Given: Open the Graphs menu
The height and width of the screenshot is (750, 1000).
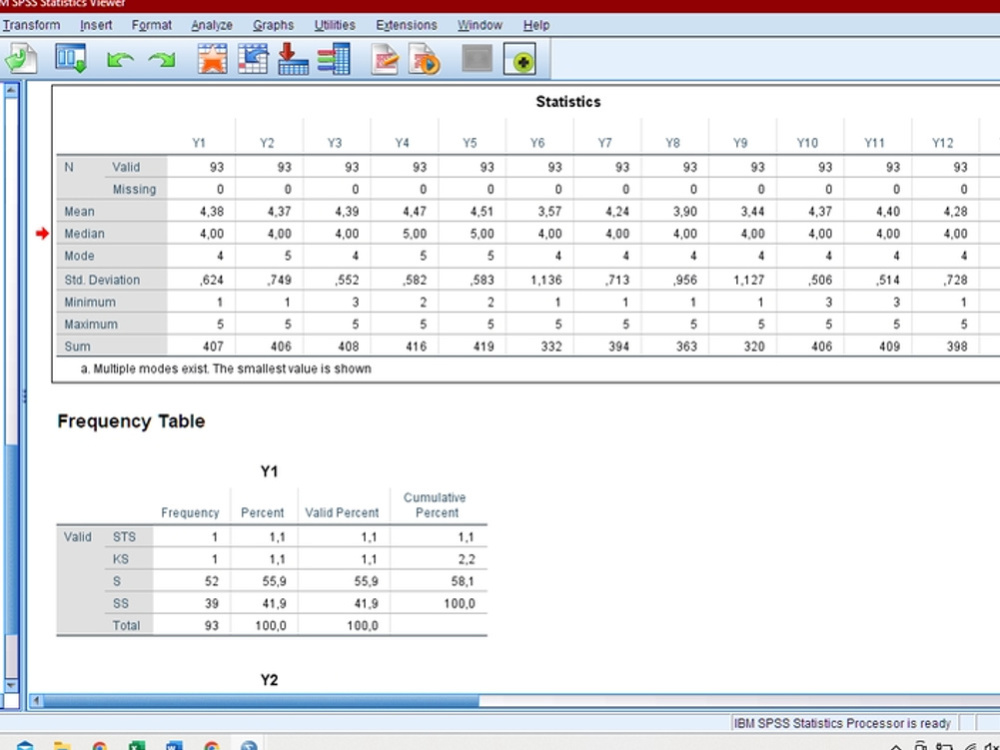Looking at the screenshot, I should point(273,25).
